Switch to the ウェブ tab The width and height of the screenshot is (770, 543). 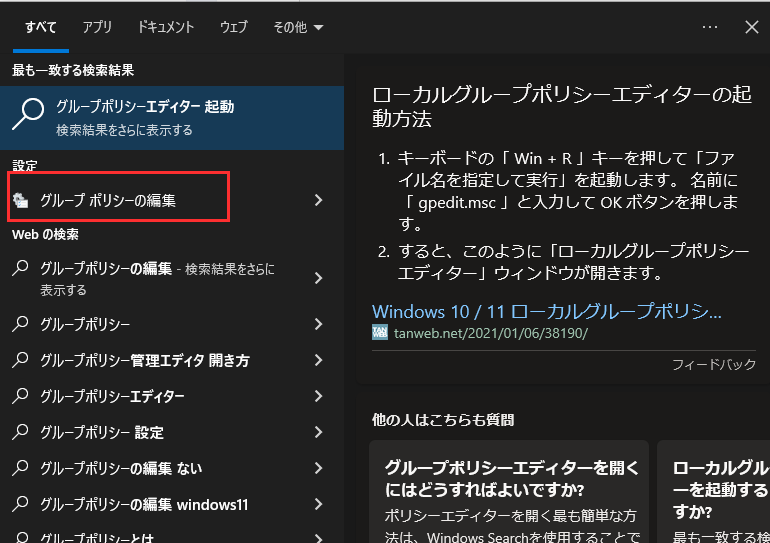(234, 27)
